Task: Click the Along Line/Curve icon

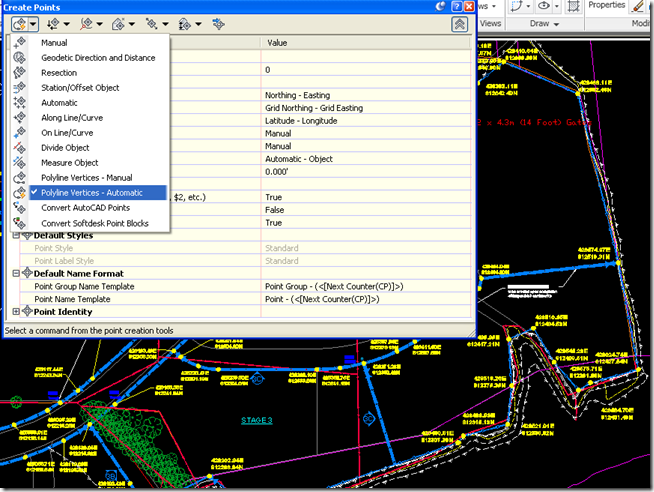Action: click(x=20, y=118)
